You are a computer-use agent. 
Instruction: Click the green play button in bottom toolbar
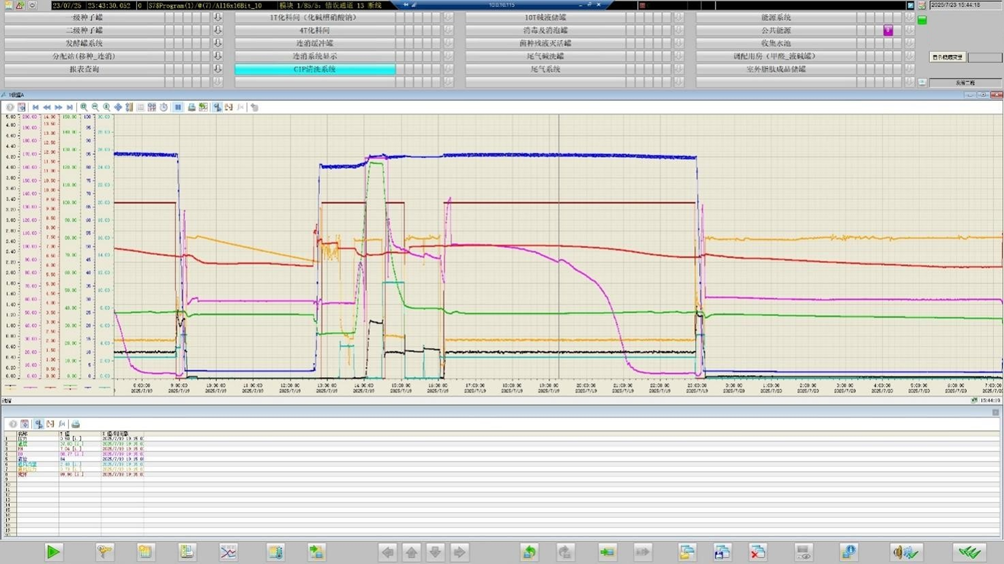click(x=54, y=552)
